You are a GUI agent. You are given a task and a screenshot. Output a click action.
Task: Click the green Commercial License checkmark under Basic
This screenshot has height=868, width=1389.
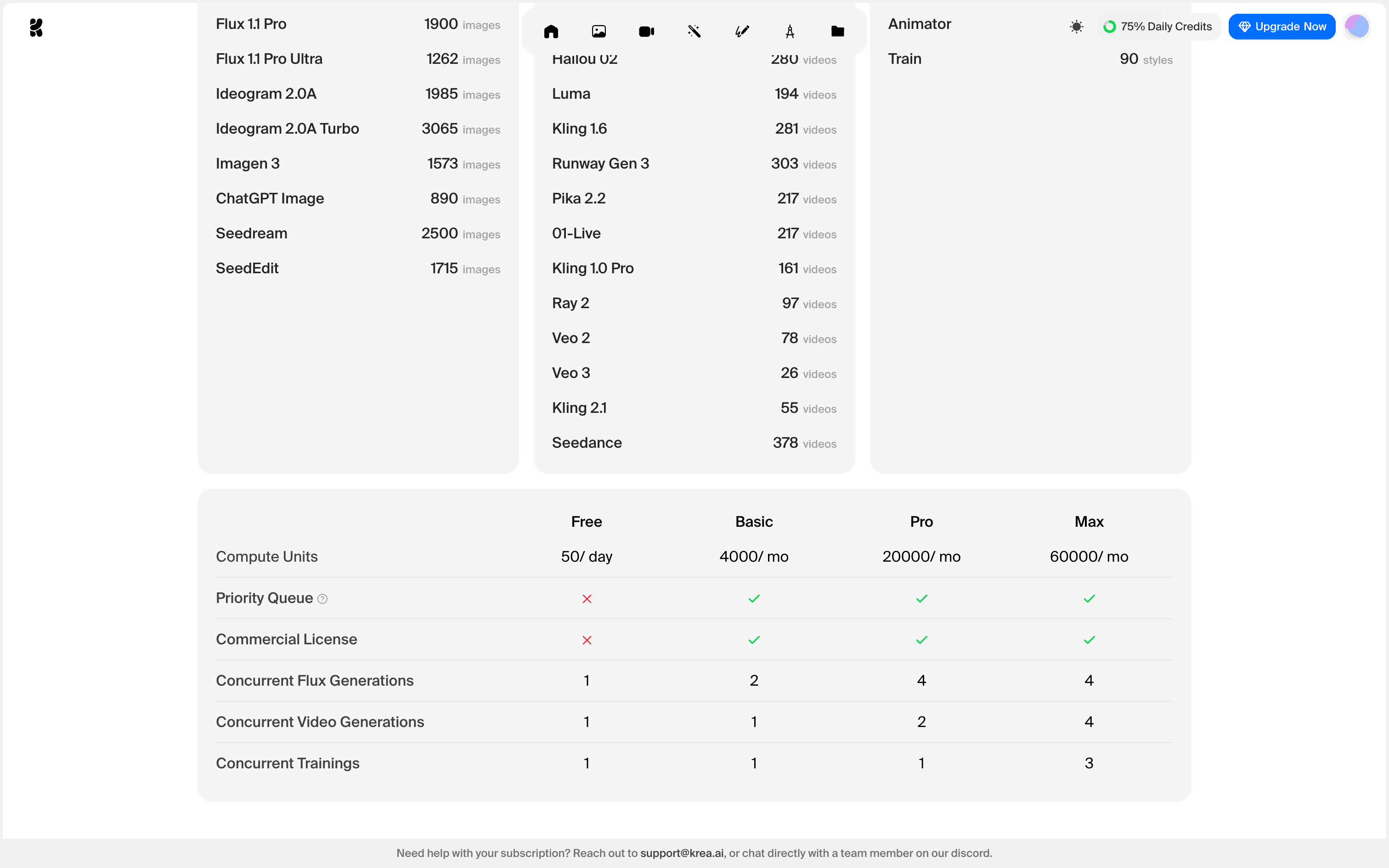754,639
